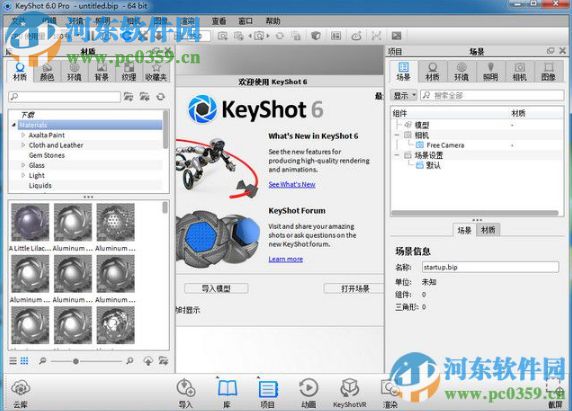Click the reset camera circular arrow icon

280,36
